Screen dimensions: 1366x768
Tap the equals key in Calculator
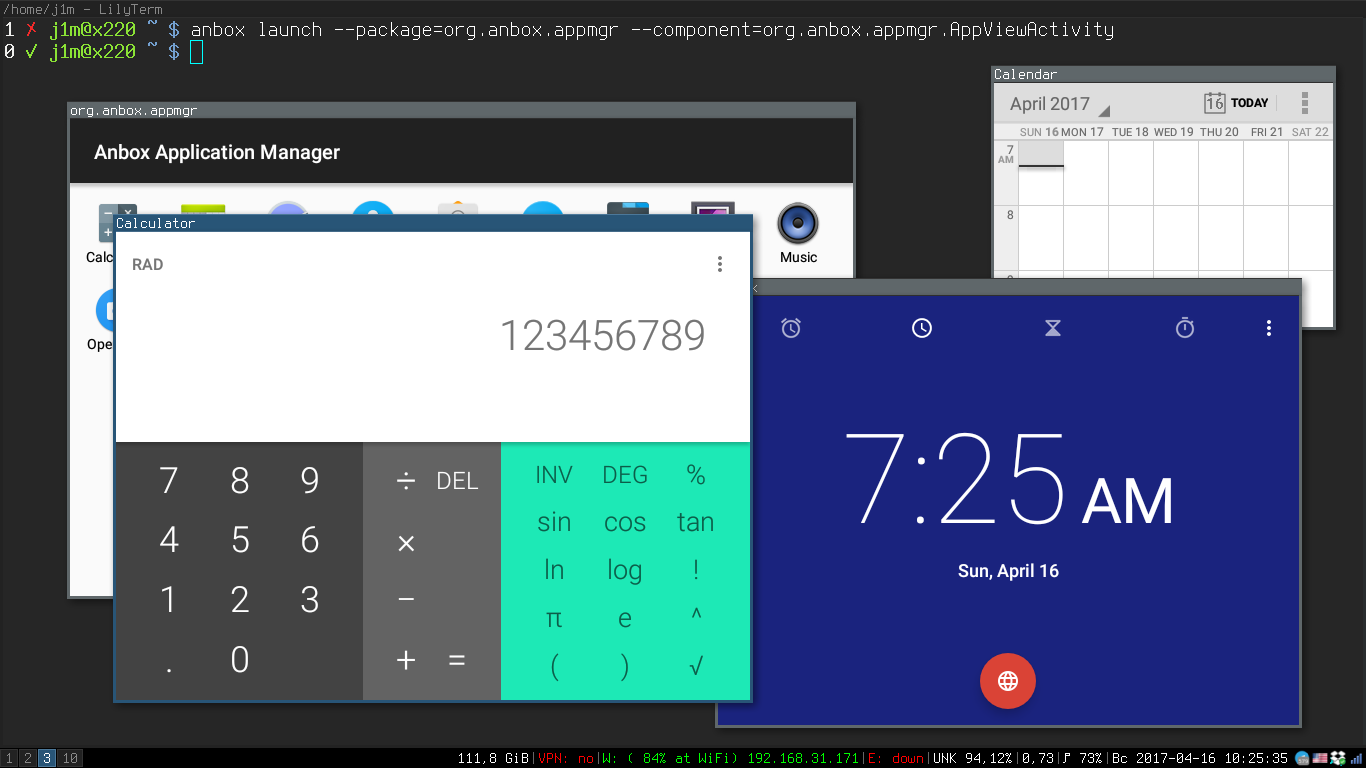click(457, 660)
